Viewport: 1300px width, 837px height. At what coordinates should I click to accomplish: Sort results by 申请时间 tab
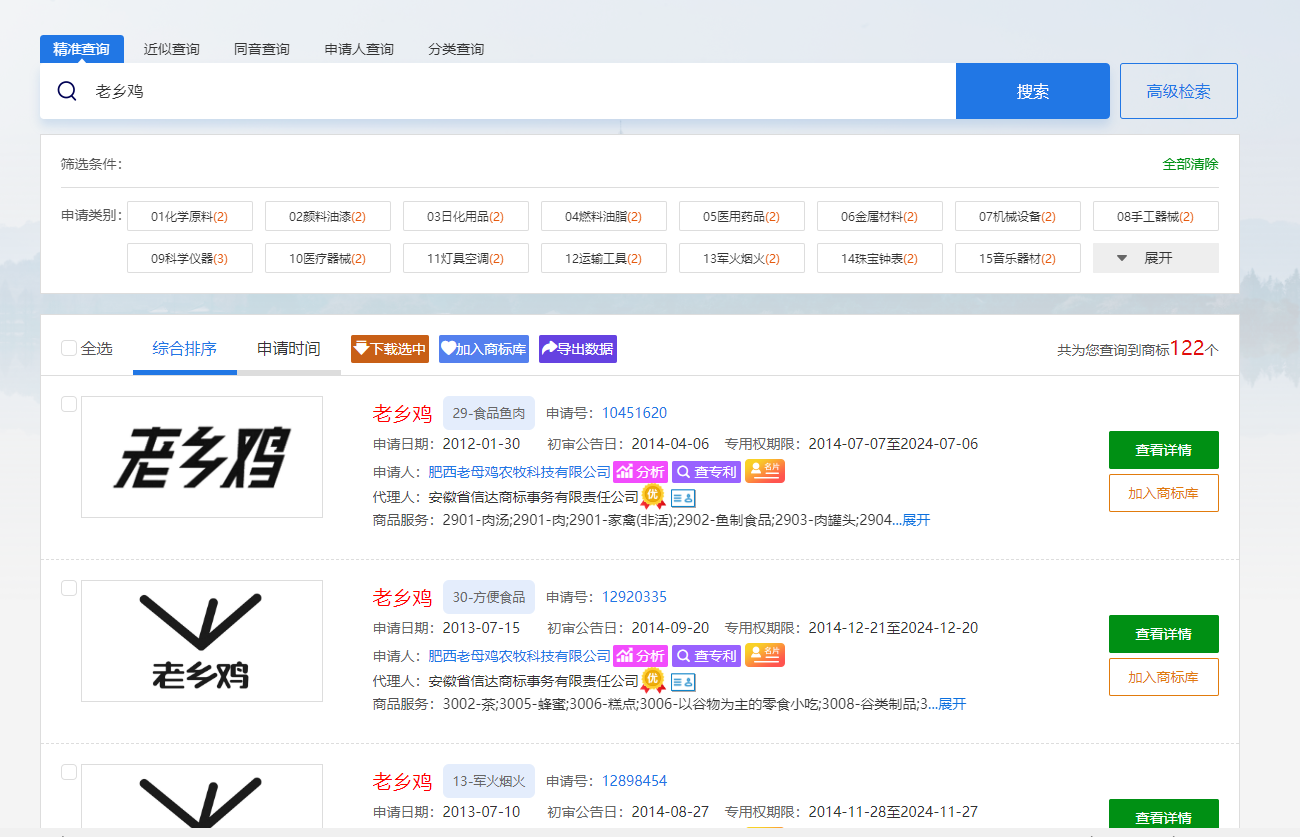click(288, 349)
